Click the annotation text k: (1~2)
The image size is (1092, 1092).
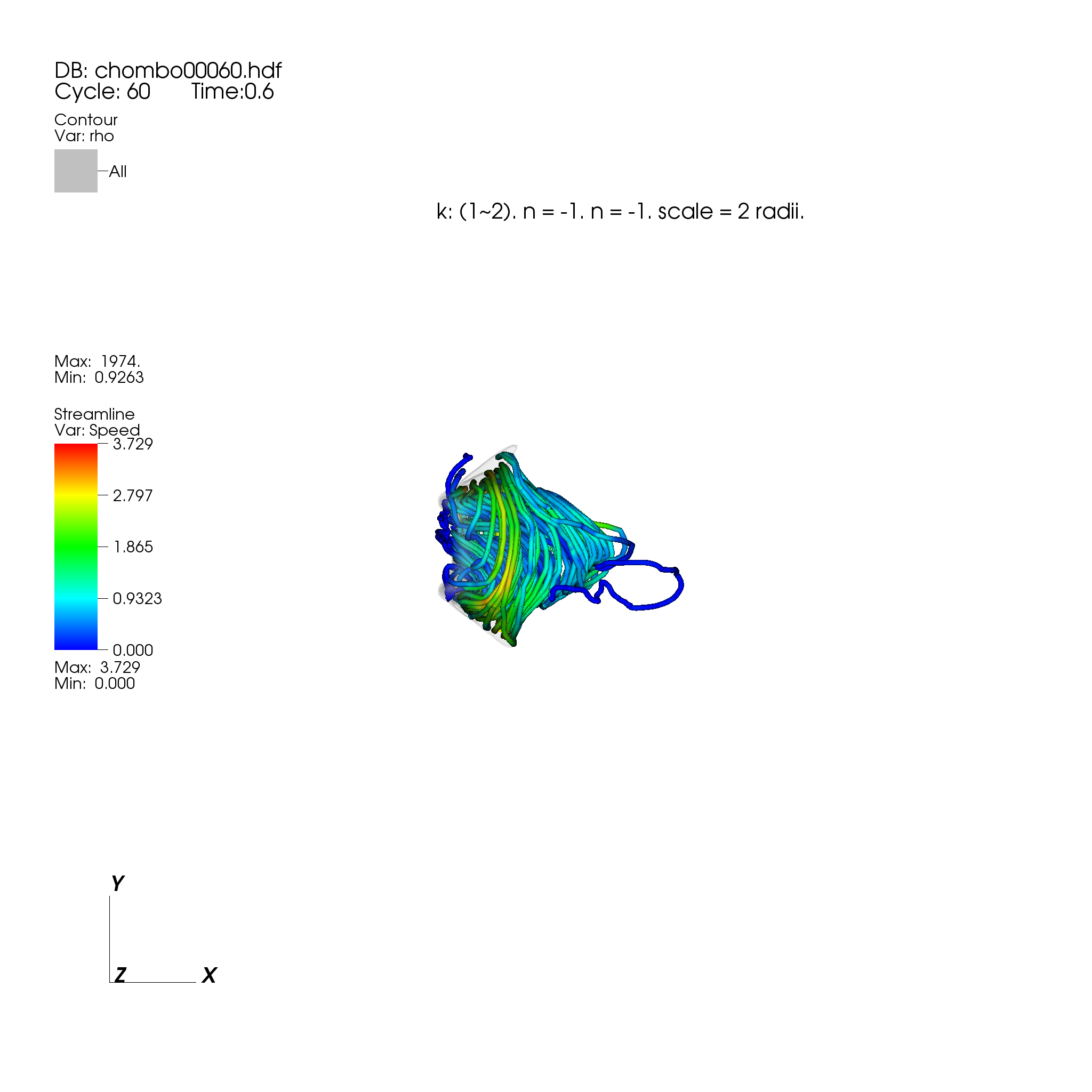(x=476, y=211)
